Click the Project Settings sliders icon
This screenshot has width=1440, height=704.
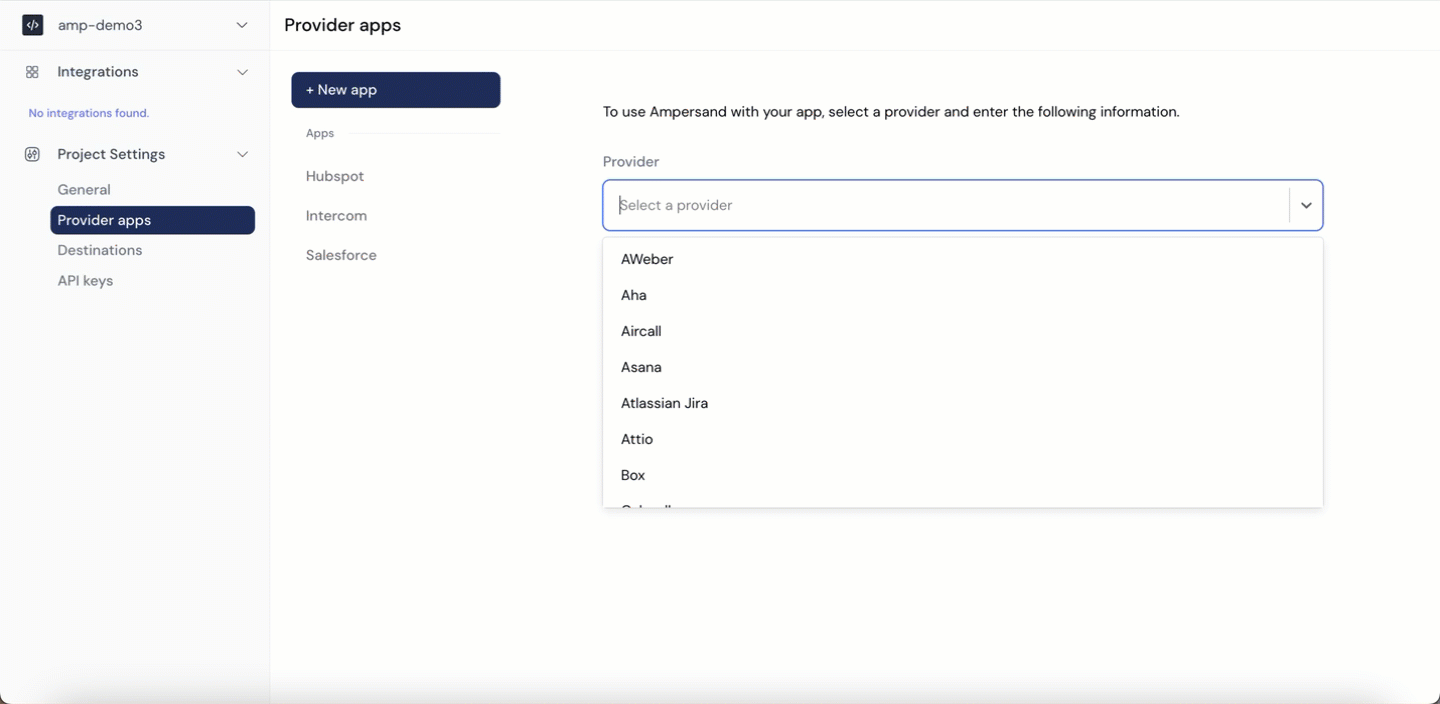point(30,154)
